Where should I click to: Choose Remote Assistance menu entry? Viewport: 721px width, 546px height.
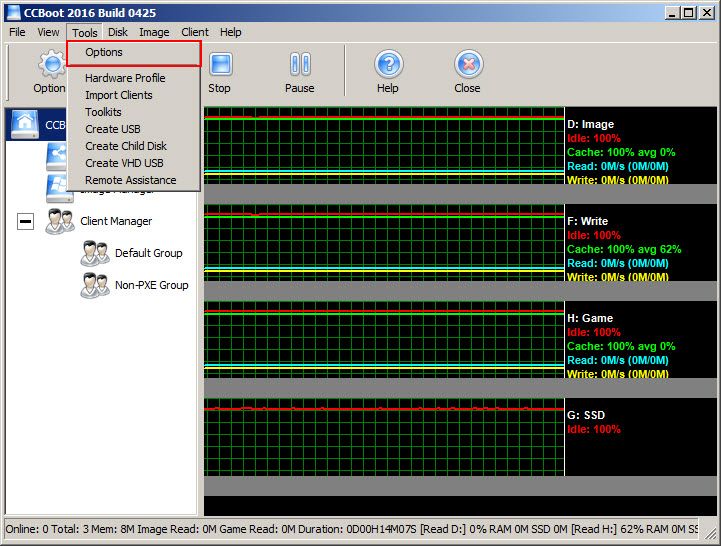(x=134, y=180)
